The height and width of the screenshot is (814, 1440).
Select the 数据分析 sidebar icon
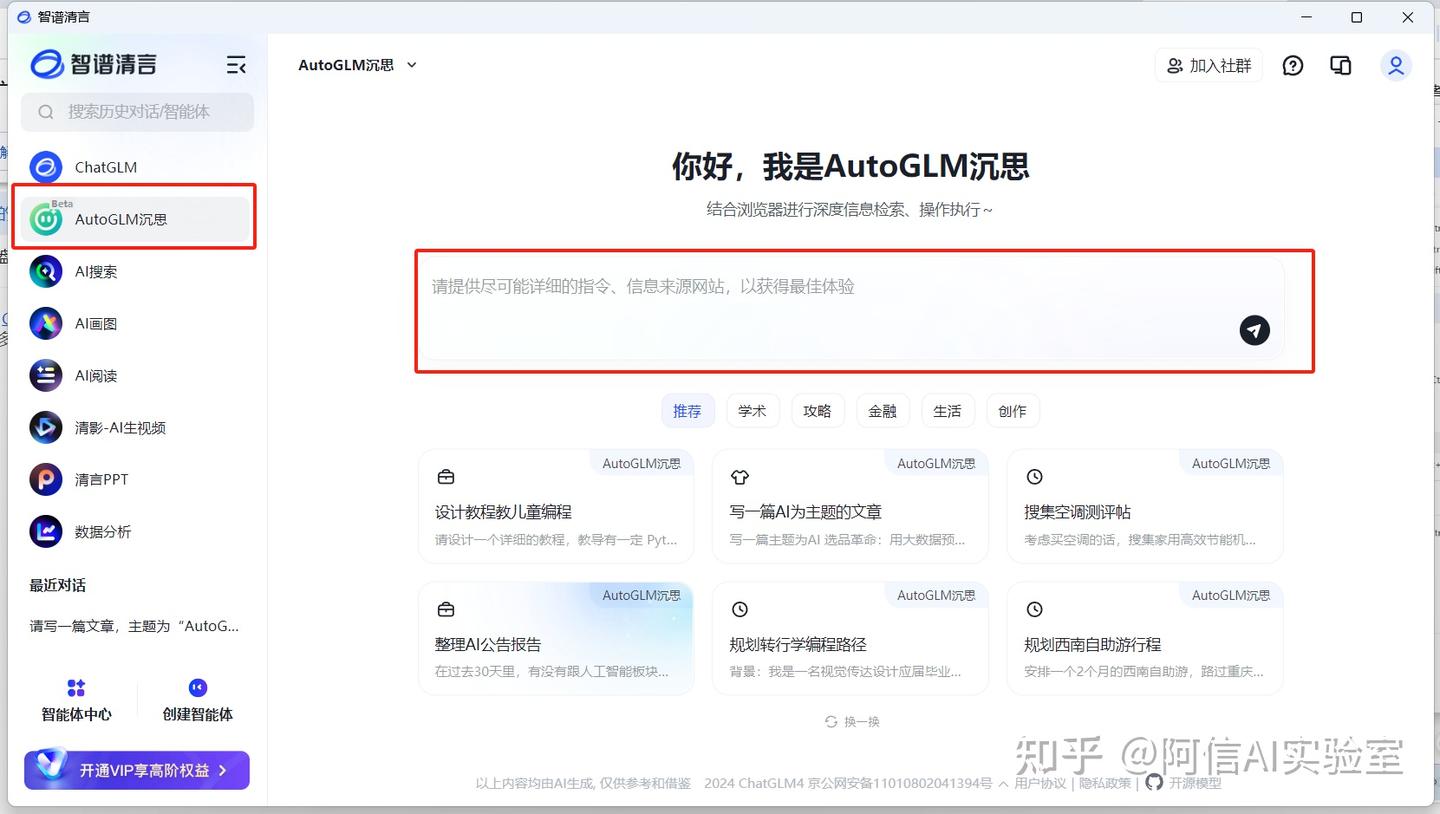click(45, 531)
